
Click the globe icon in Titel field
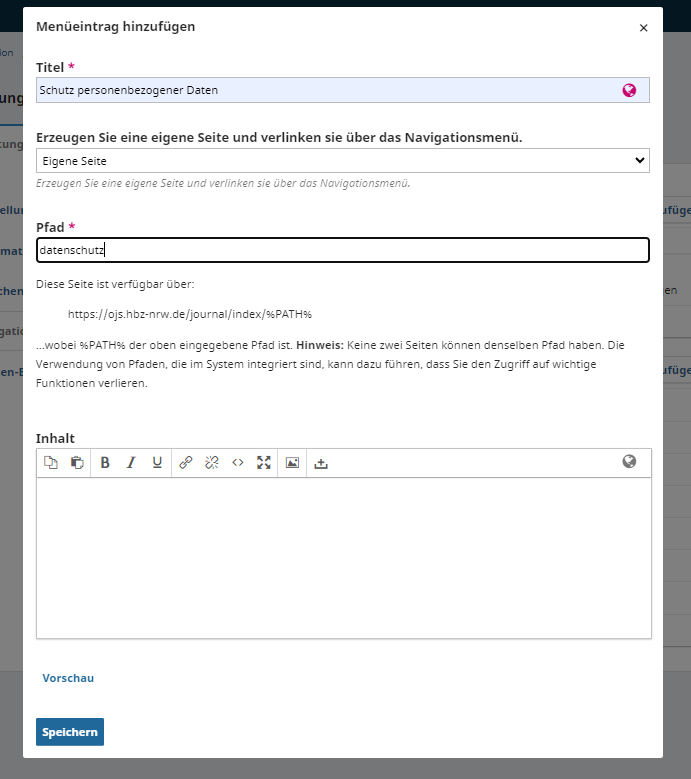click(629, 90)
